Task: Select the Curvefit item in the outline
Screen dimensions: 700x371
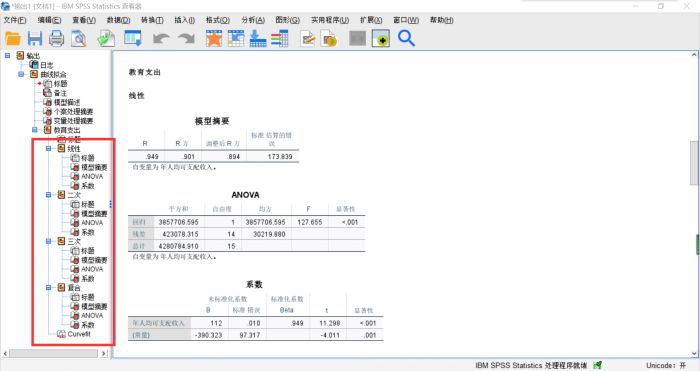Action: (x=79, y=334)
